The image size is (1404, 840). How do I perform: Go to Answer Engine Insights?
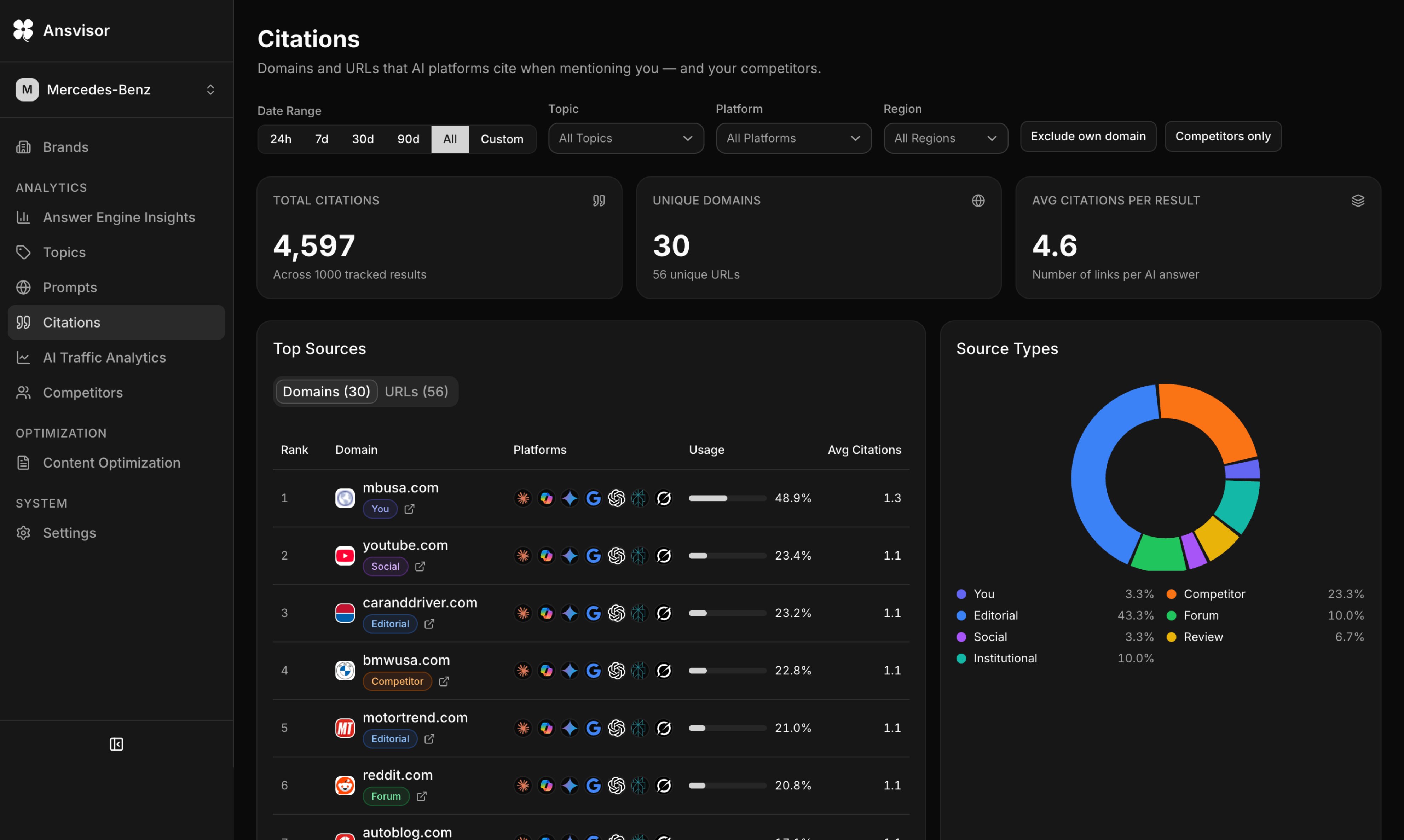pyautogui.click(x=116, y=218)
